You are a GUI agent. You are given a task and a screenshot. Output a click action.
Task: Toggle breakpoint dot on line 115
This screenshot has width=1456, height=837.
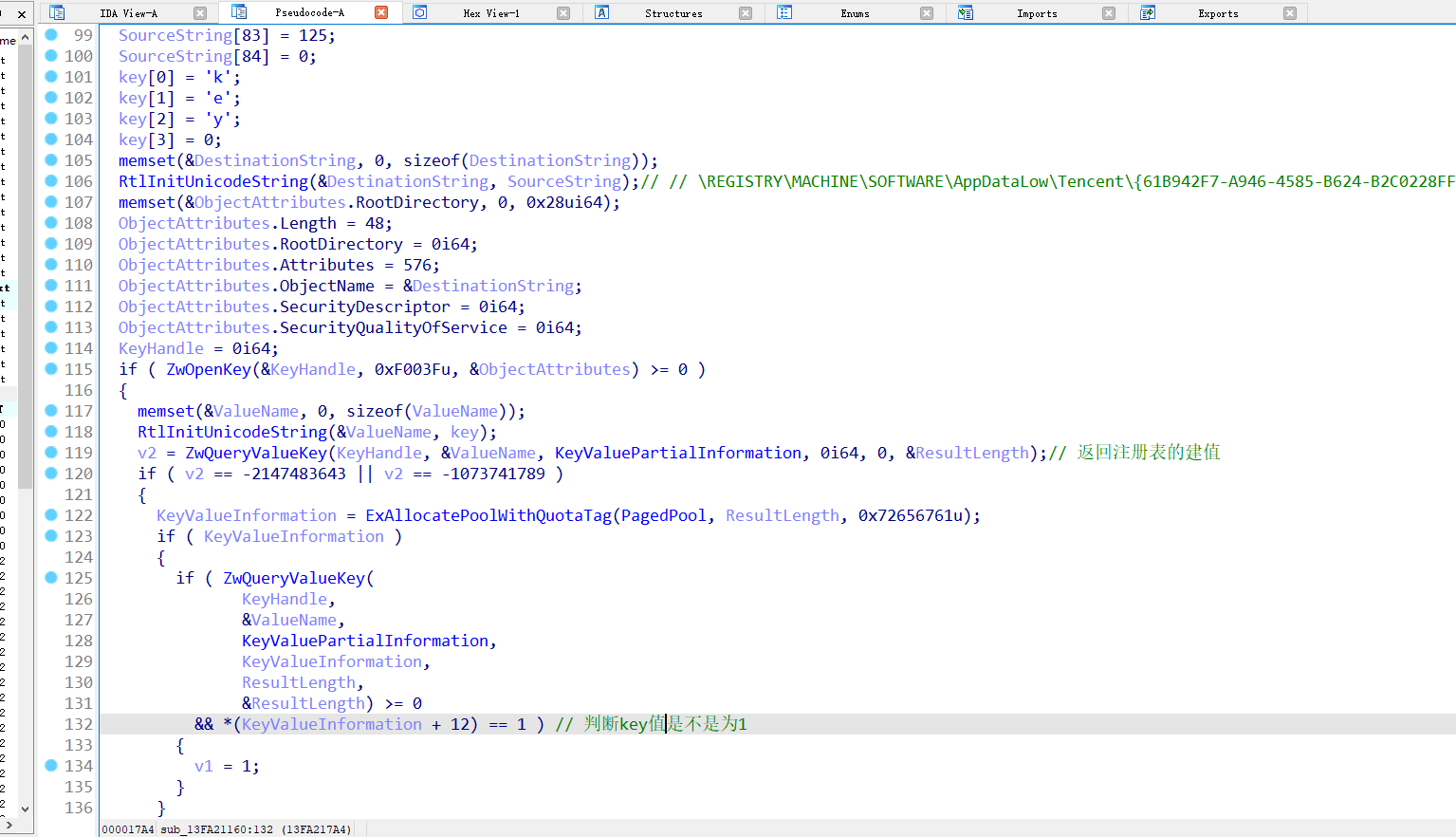(51, 368)
